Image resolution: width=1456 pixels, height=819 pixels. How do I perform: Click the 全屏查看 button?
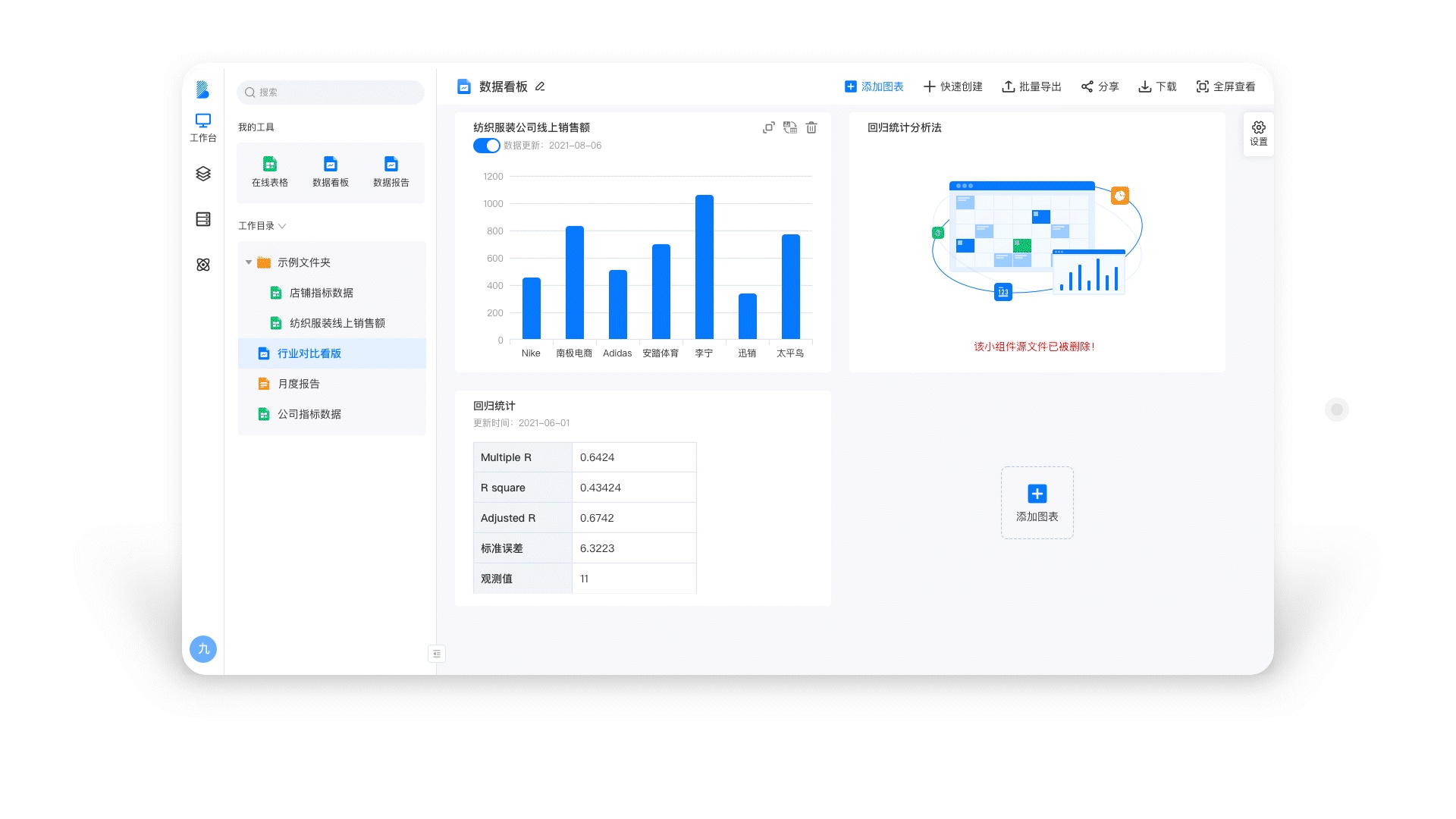(1225, 86)
